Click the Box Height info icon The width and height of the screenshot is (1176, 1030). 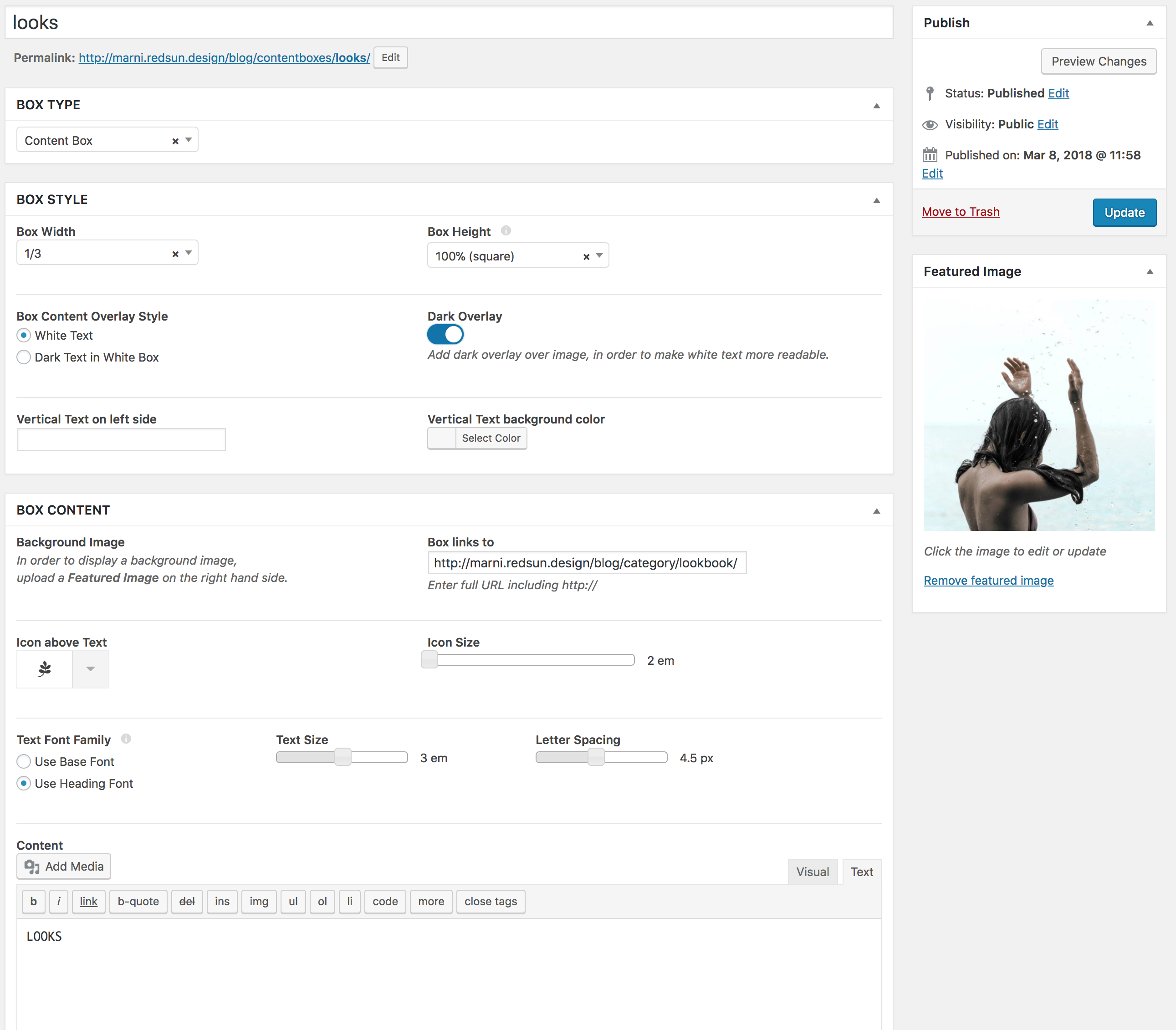(x=506, y=230)
